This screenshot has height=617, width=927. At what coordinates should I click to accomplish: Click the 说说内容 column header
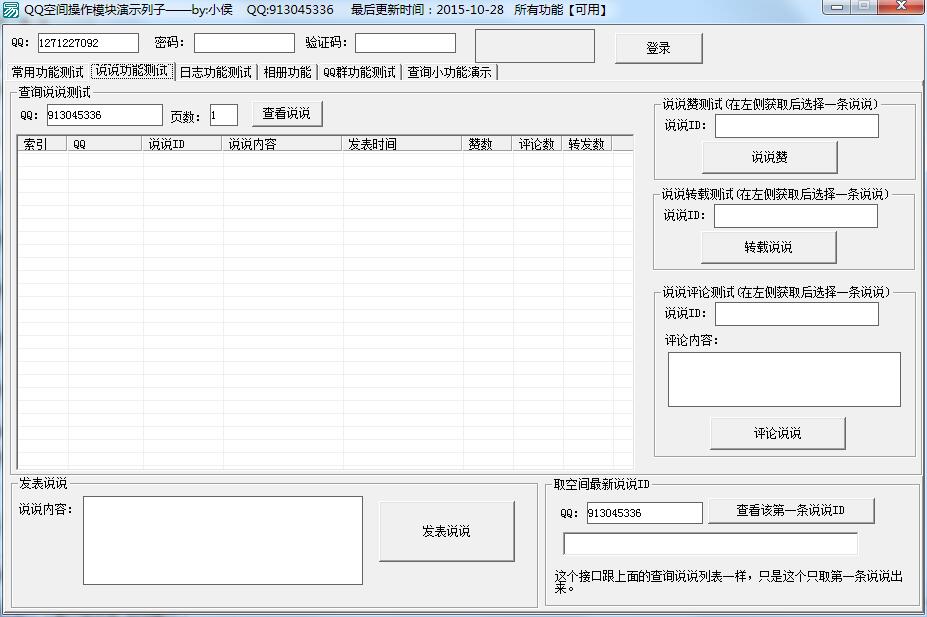coord(282,144)
